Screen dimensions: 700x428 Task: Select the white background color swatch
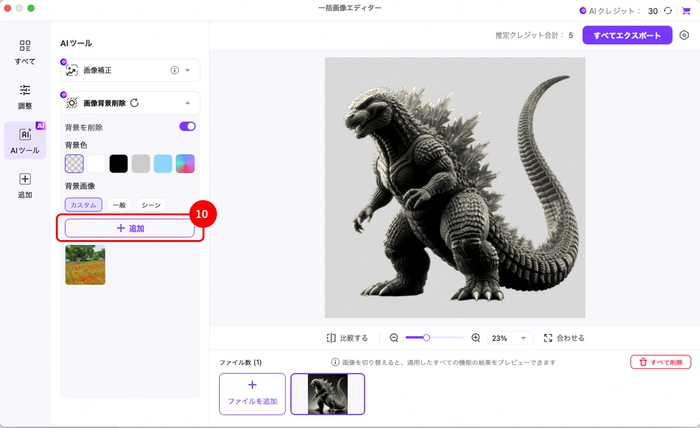[96, 164]
